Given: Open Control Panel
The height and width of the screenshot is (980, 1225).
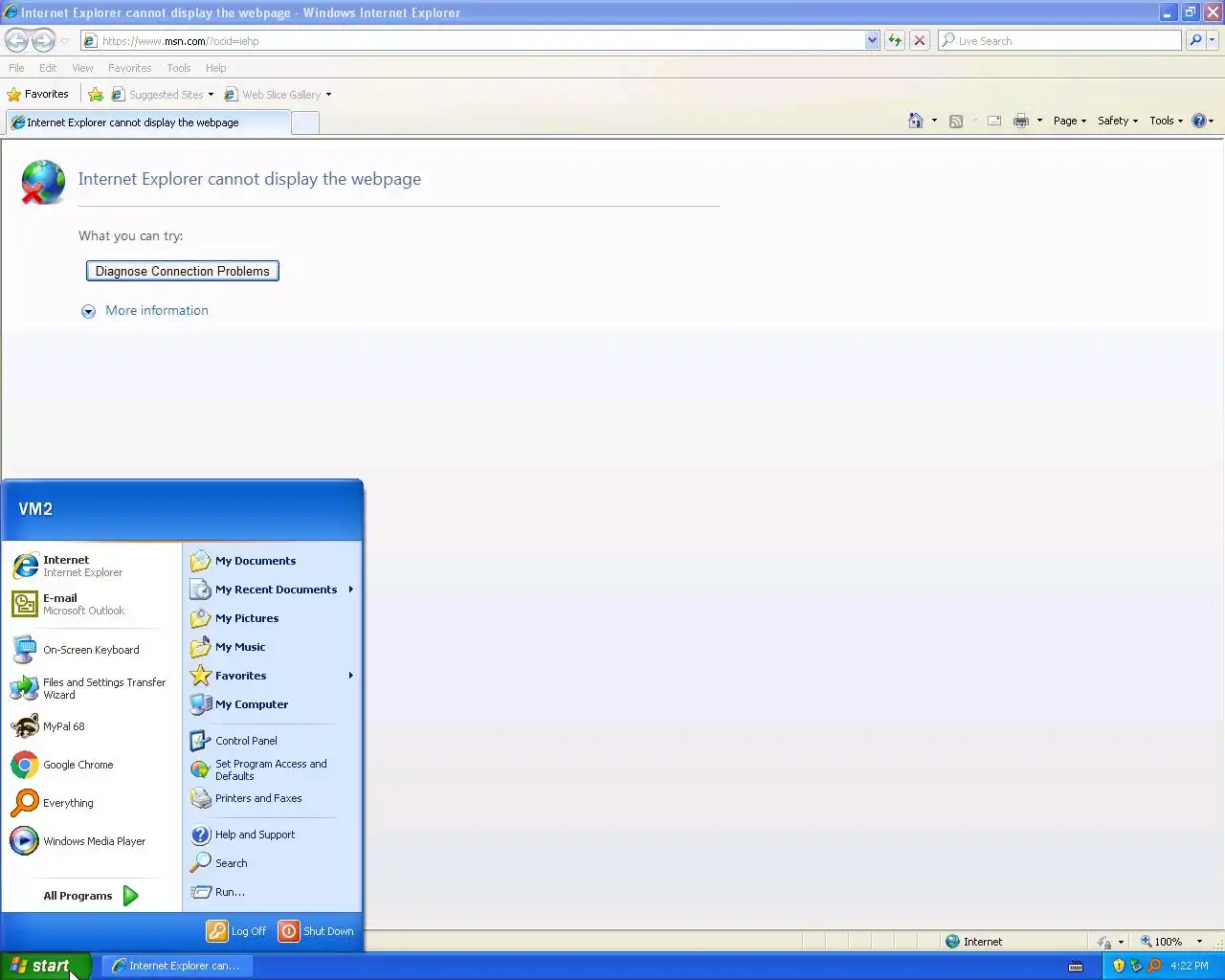Looking at the screenshot, I should pyautogui.click(x=273, y=741).
